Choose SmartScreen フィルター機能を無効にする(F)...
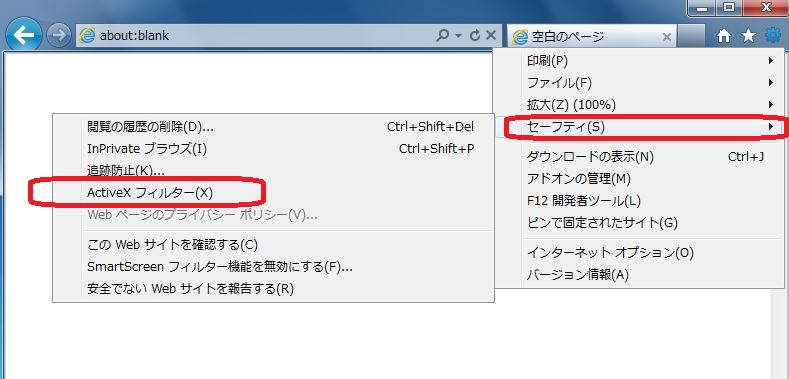Screen dimensions: 789x379 tap(273, 267)
